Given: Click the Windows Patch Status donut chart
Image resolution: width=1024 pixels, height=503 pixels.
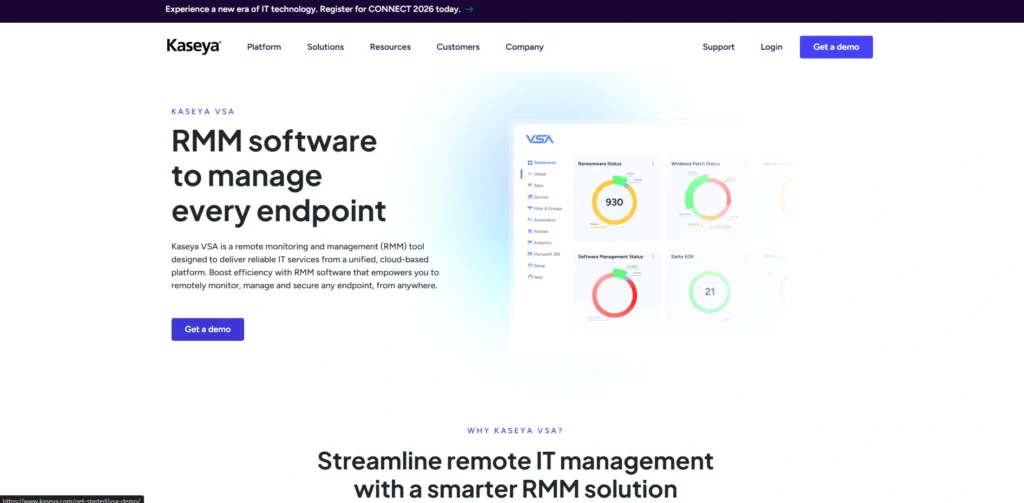Looking at the screenshot, I should coord(709,199).
